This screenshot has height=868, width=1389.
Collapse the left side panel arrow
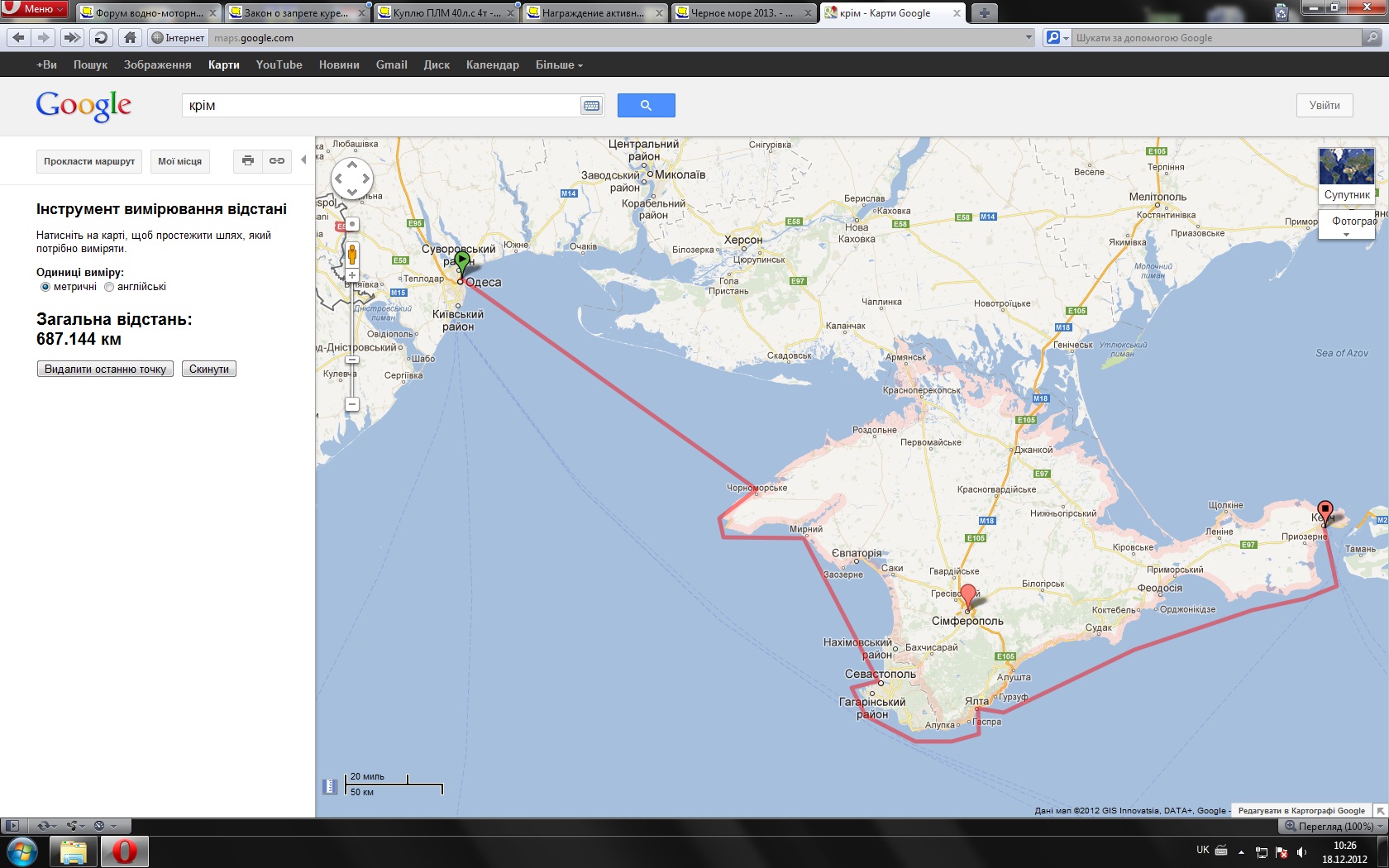(303, 160)
